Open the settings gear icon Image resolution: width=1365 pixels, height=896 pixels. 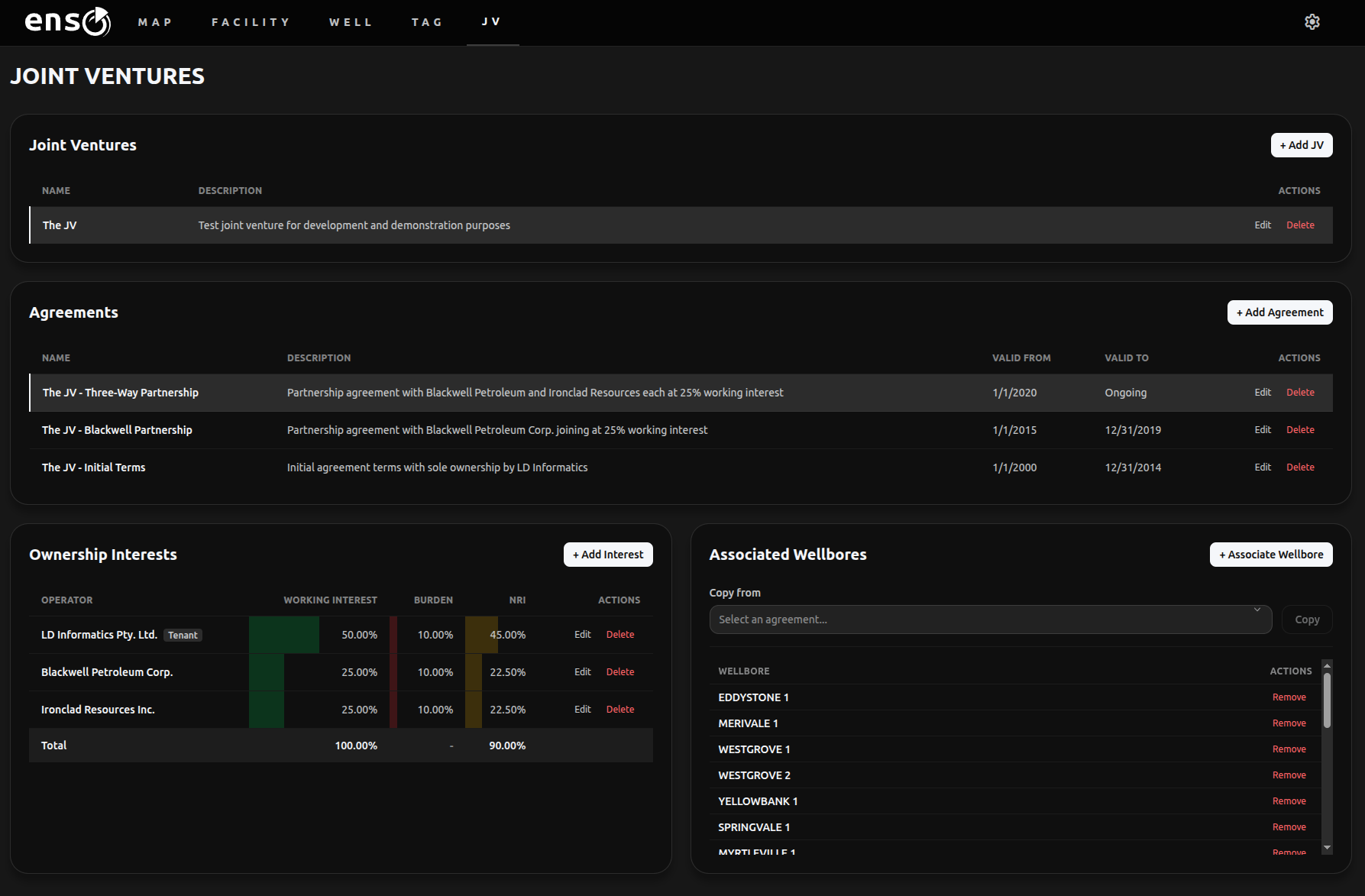[x=1312, y=22]
